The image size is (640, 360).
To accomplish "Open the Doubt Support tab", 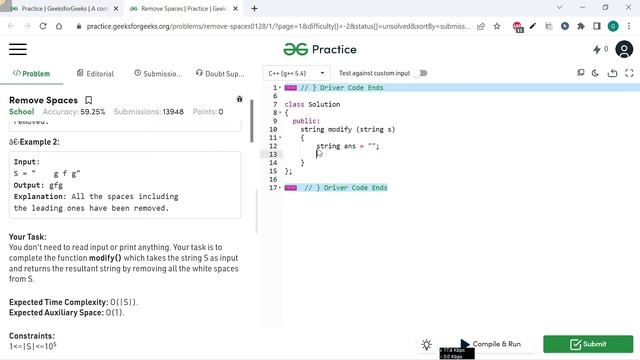I will (x=220, y=73).
